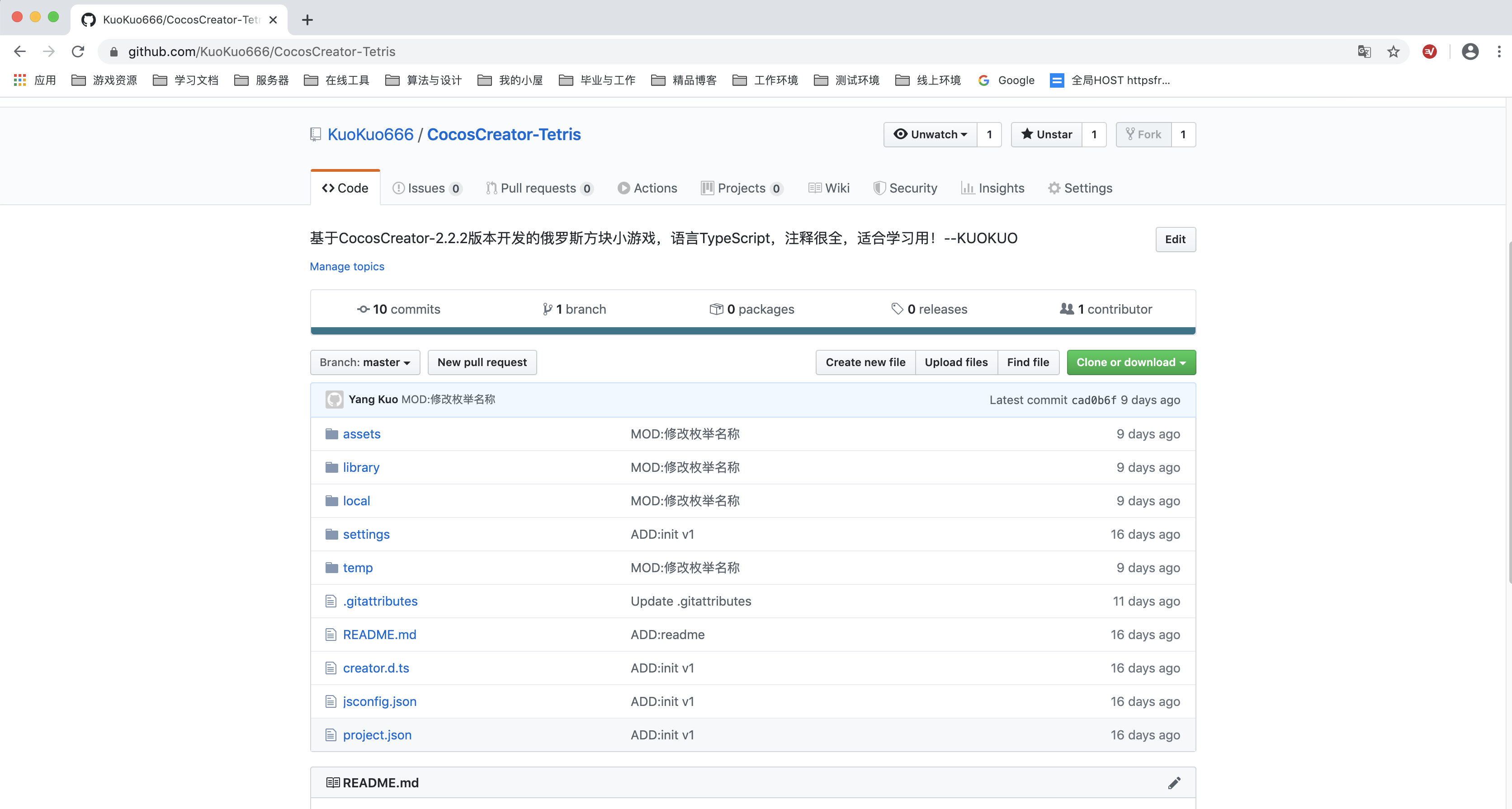Open latest commit cad0b6f
The height and width of the screenshot is (809, 1512).
[x=1094, y=400]
